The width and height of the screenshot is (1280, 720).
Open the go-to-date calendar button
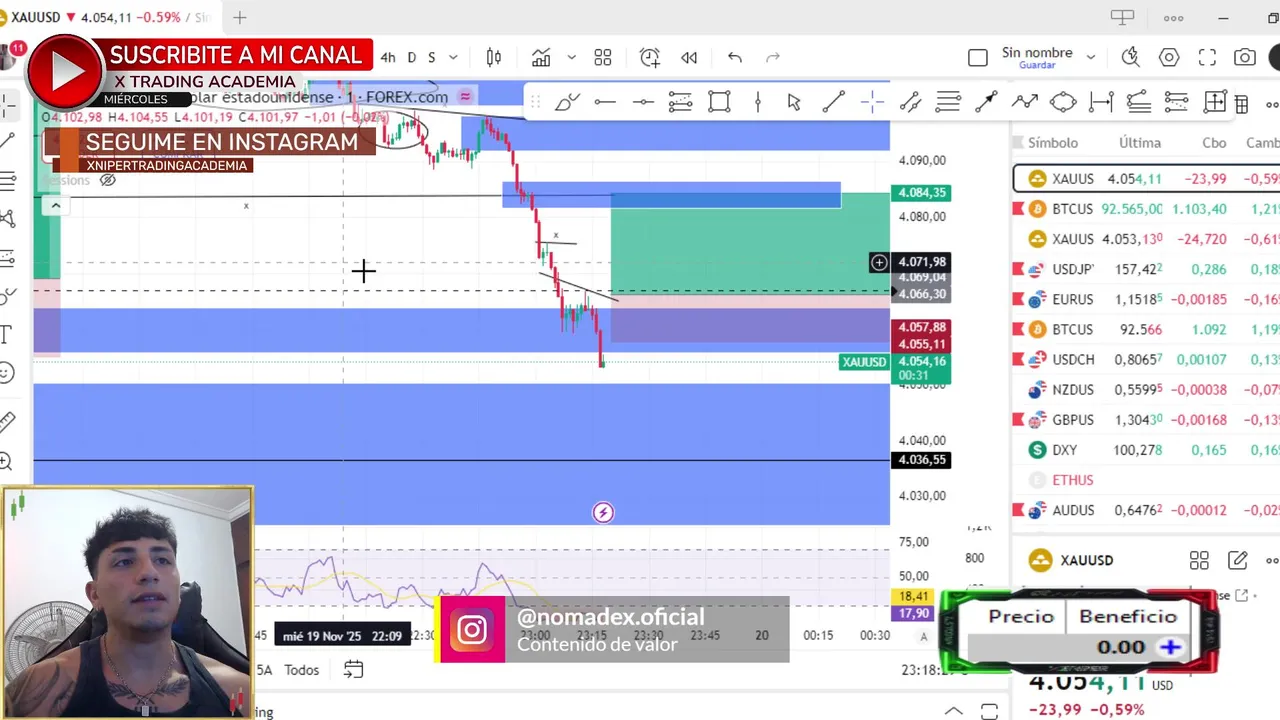pyautogui.click(x=353, y=669)
